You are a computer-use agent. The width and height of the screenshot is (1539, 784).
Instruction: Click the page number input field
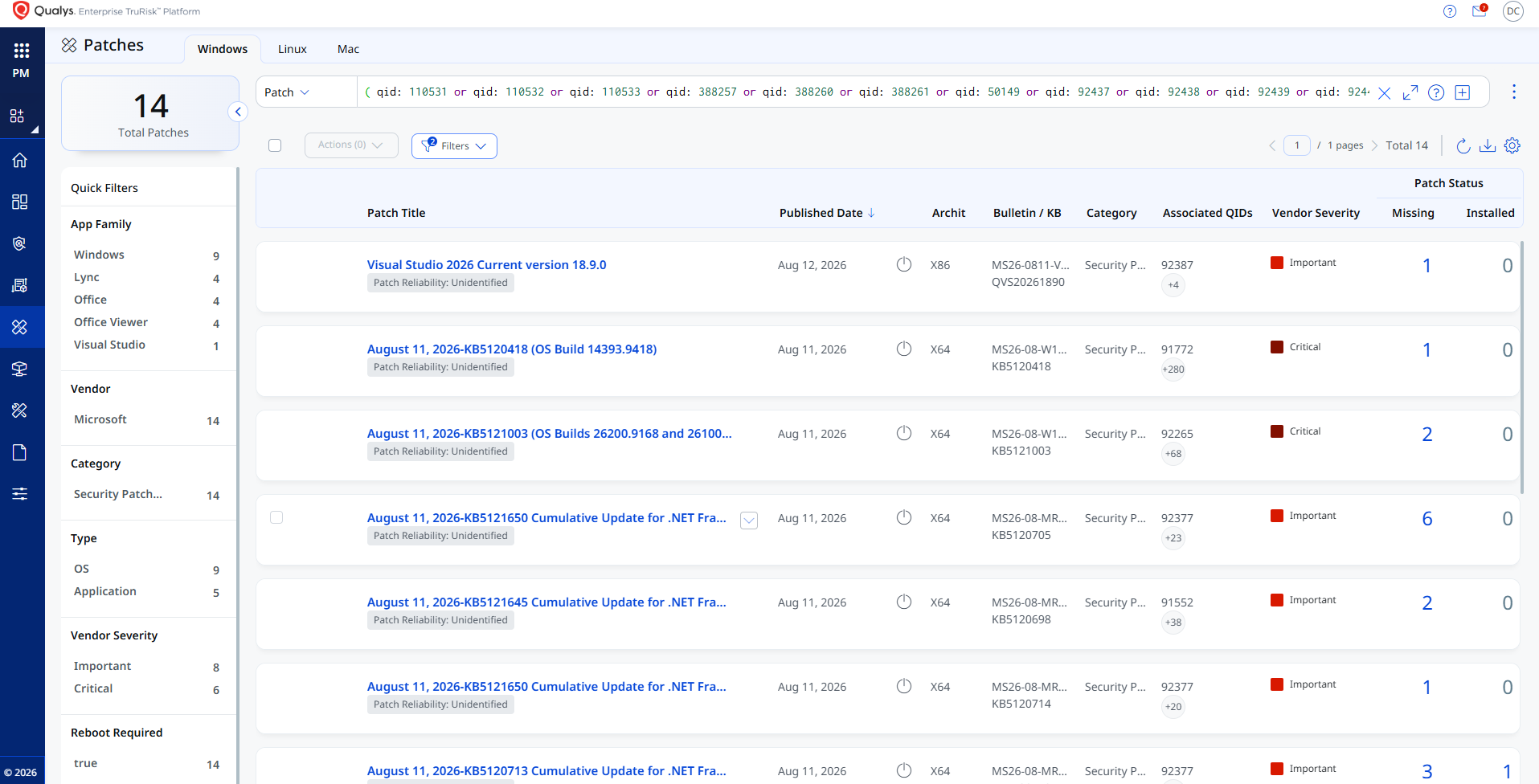(x=1297, y=145)
